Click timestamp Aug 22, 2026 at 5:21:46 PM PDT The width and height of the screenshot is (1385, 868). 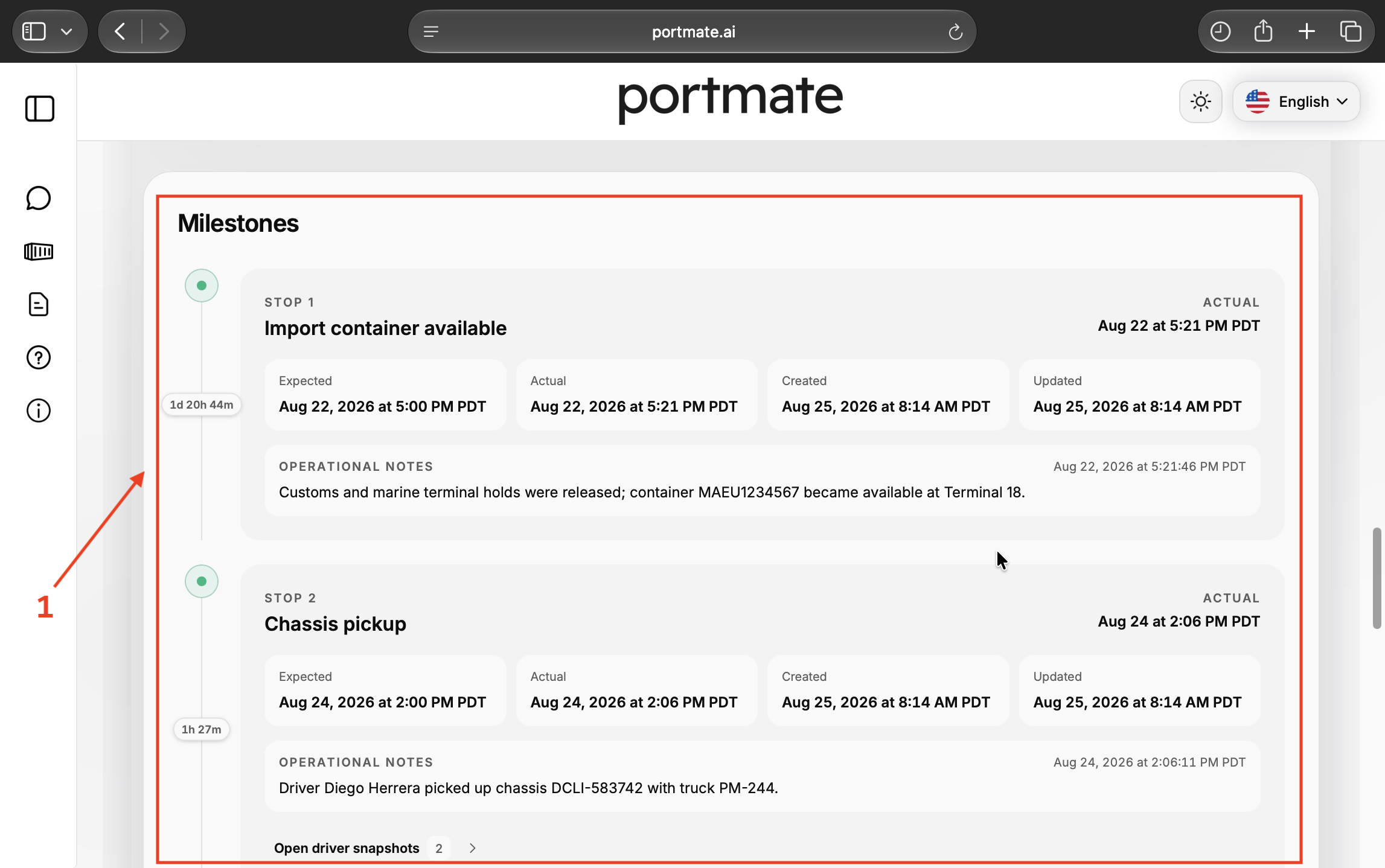(x=1150, y=467)
